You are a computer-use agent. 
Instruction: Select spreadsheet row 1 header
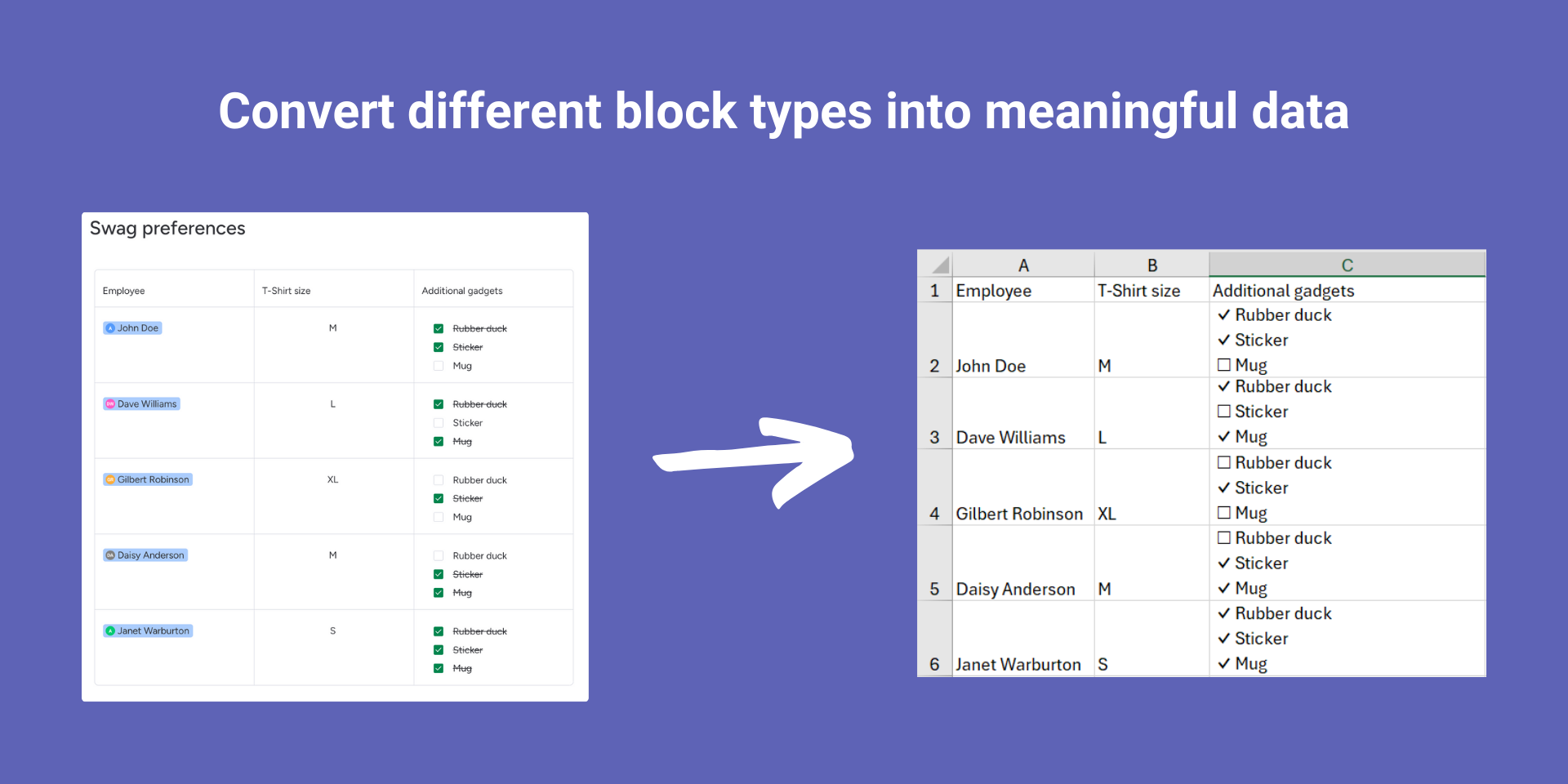click(935, 290)
